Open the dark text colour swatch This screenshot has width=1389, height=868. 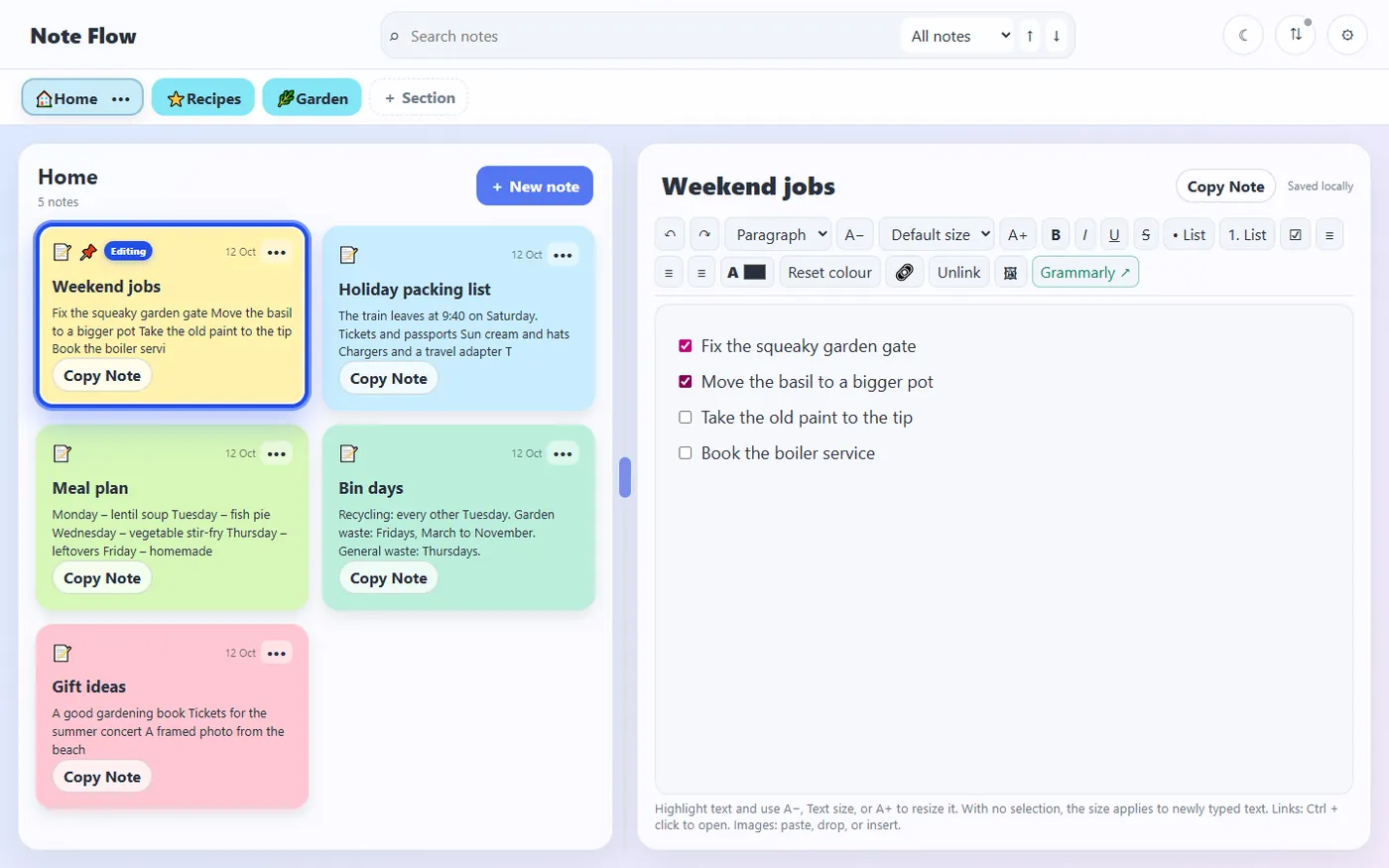coord(755,272)
